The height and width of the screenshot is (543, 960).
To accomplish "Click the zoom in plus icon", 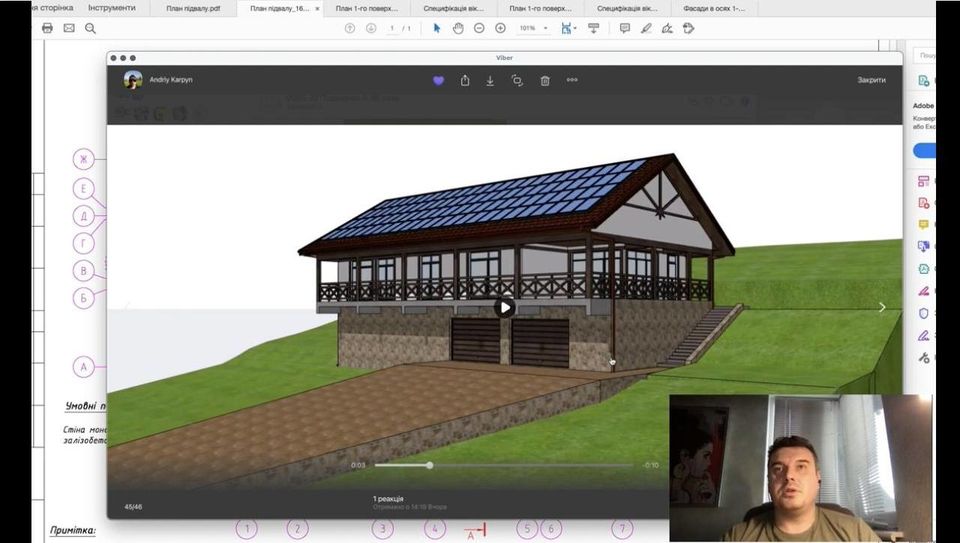I will pyautogui.click(x=500, y=28).
